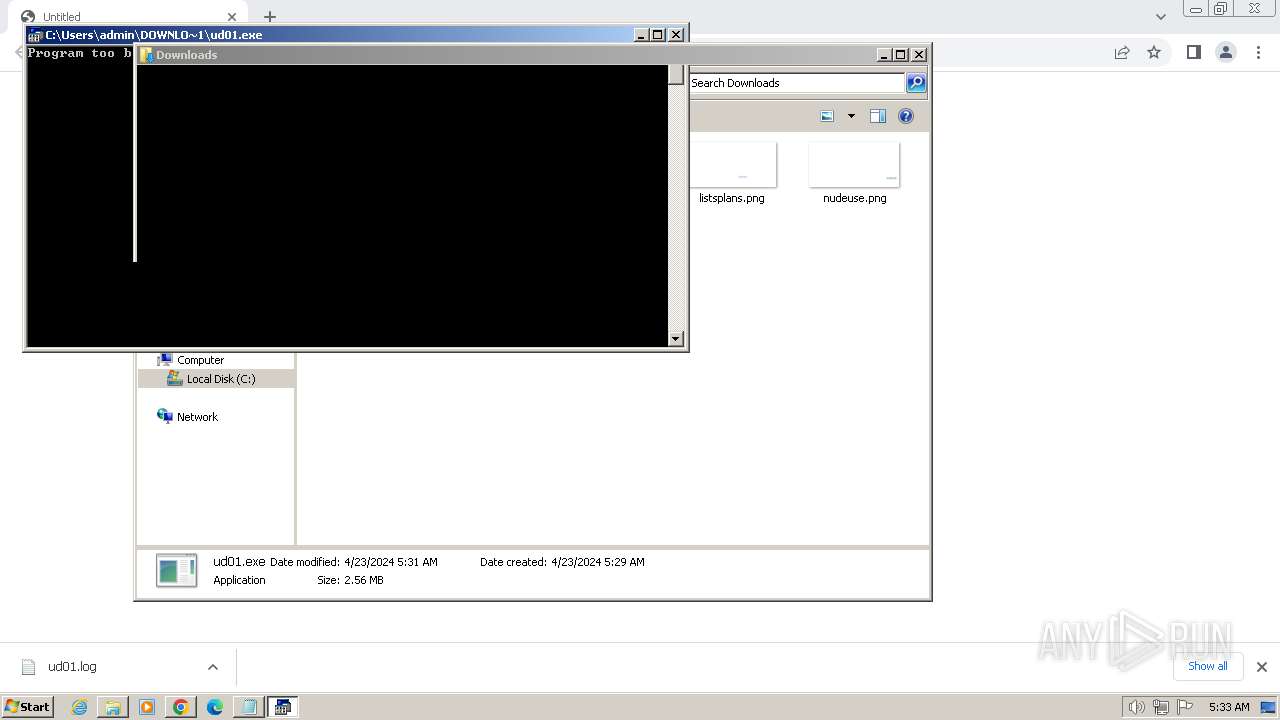Open the tab search chevron in Chrome
Image resolution: width=1280 pixels, height=720 pixels.
coord(1161,17)
